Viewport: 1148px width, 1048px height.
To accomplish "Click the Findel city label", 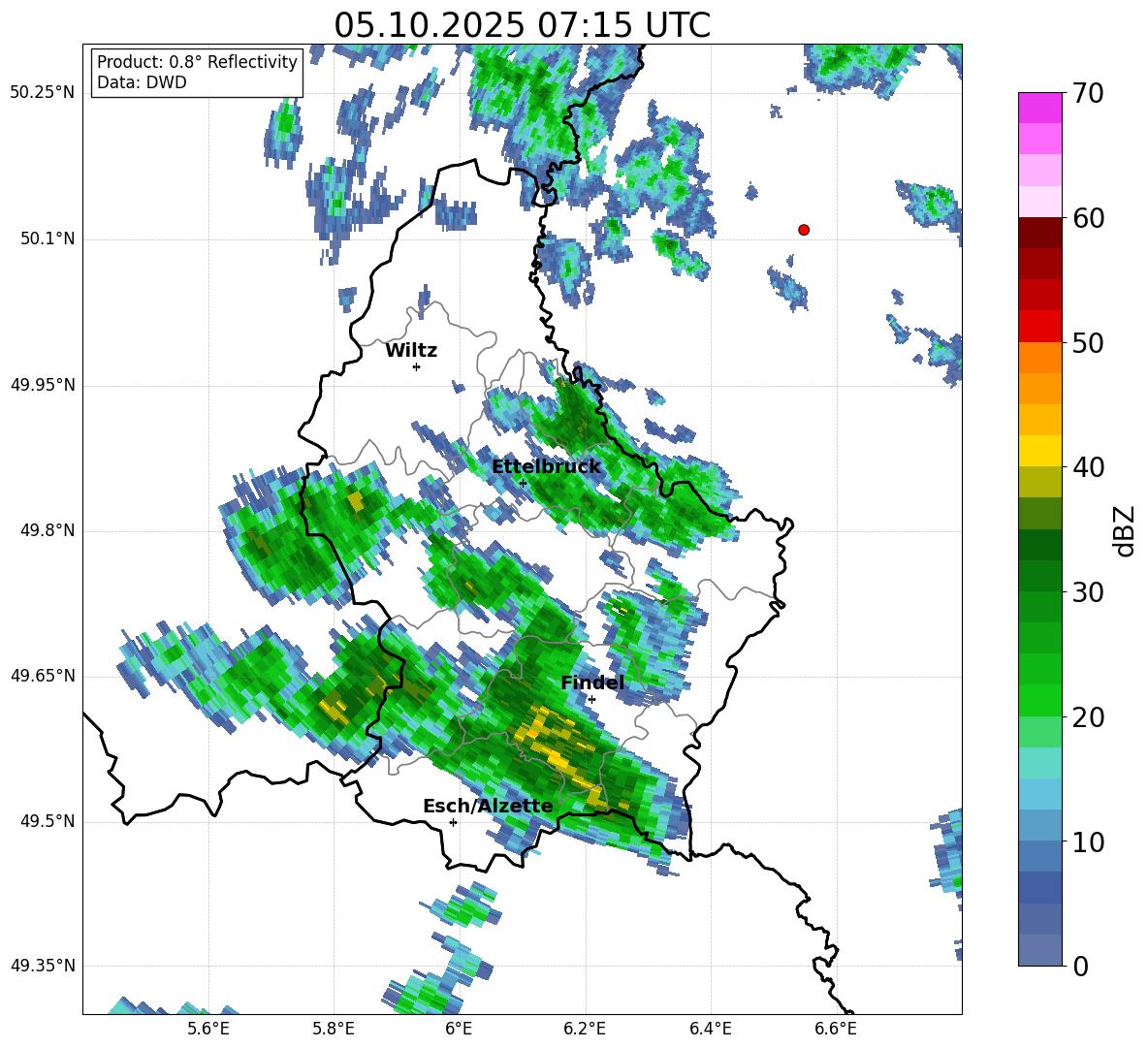I will click(592, 683).
